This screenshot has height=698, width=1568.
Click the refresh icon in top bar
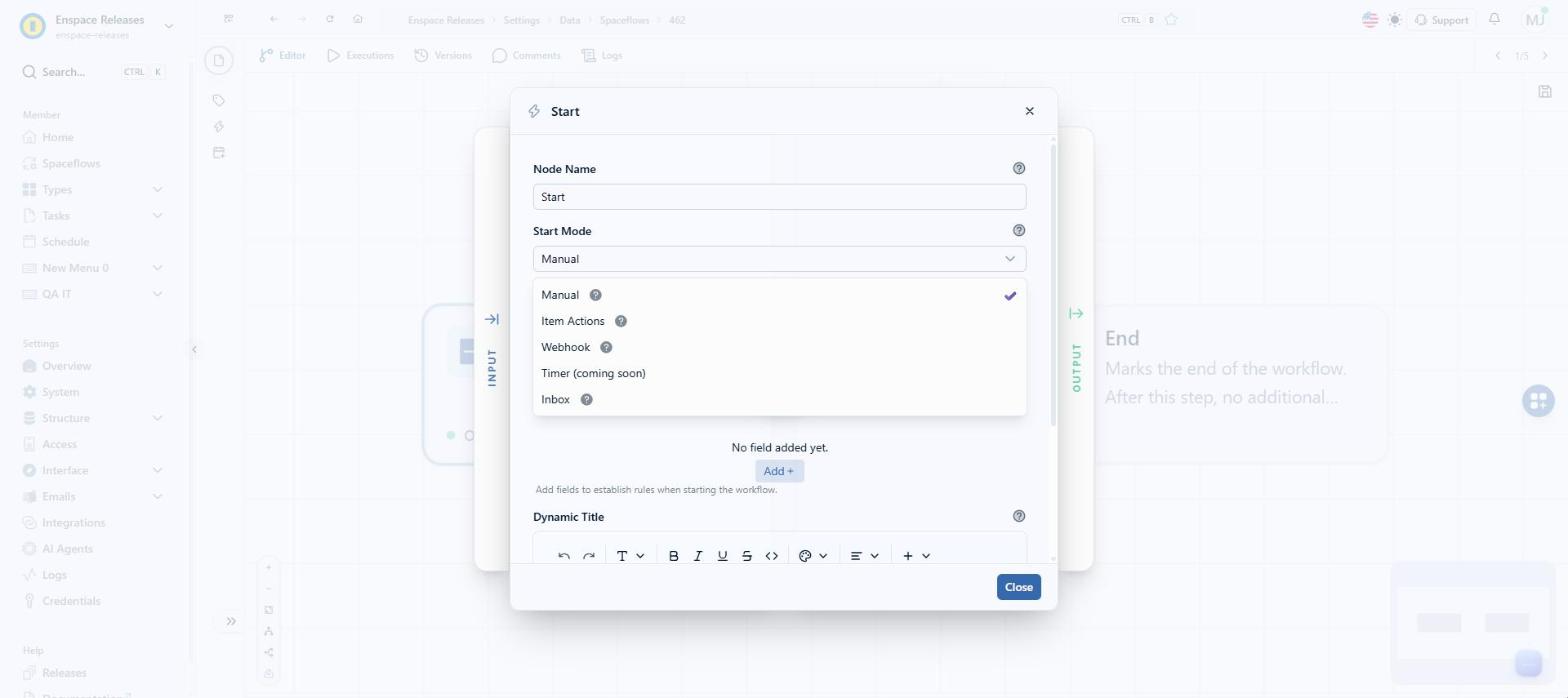tap(330, 19)
